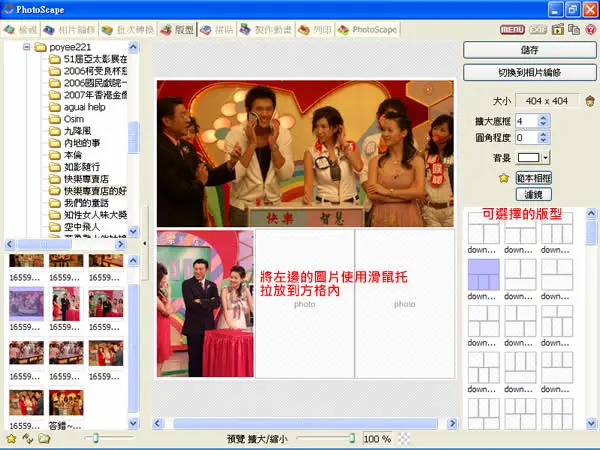600x450 pixels.
Task: Click the red MENU icon
Action: pyautogui.click(x=512, y=29)
